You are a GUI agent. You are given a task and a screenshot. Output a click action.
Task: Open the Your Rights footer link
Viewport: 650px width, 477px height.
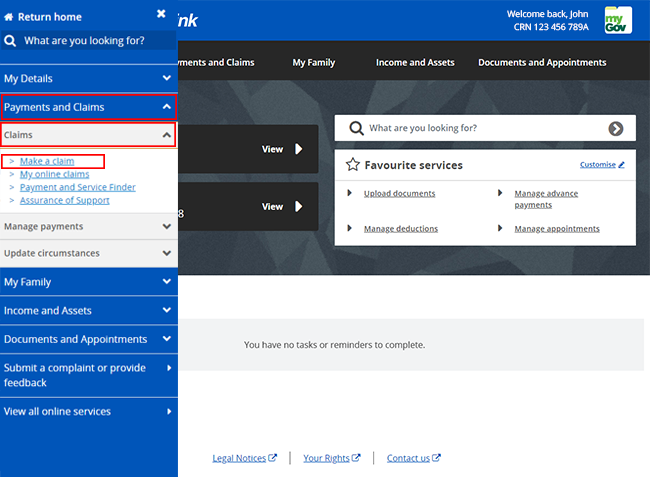click(326, 458)
